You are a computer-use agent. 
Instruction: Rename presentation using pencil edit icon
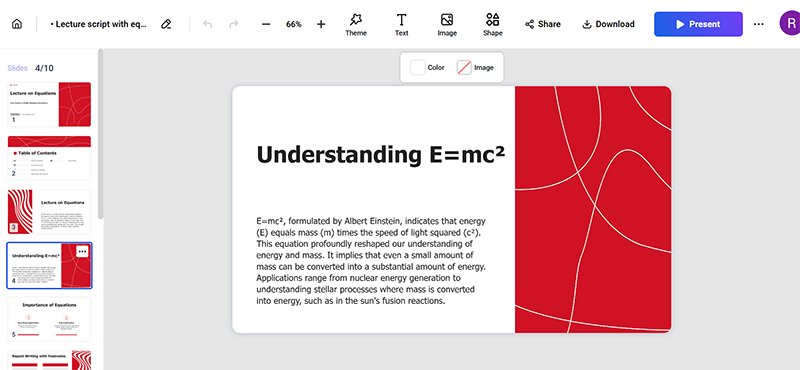(166, 24)
